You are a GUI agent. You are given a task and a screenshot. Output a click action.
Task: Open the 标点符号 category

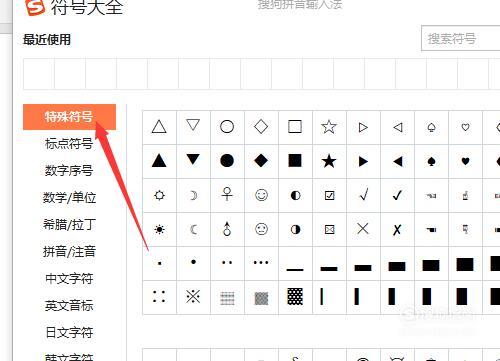tap(69, 144)
